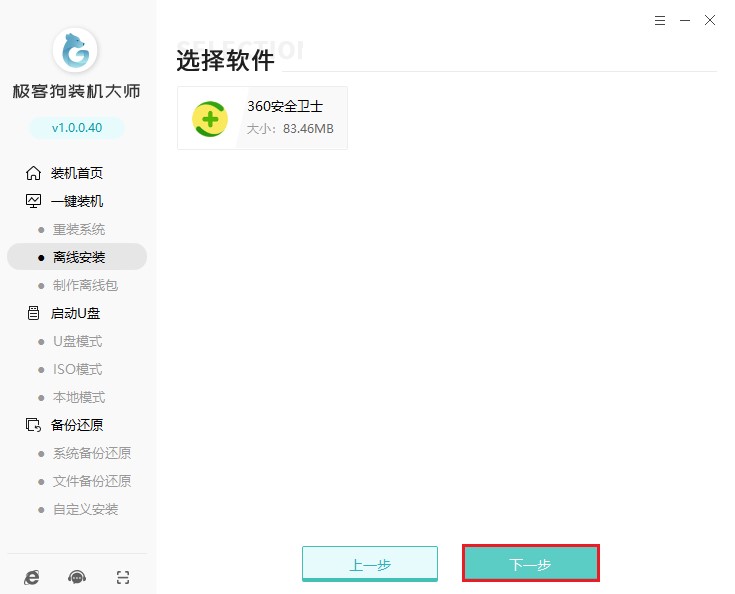Select 离线安装 in sidebar
The image size is (735, 594).
coord(77,257)
